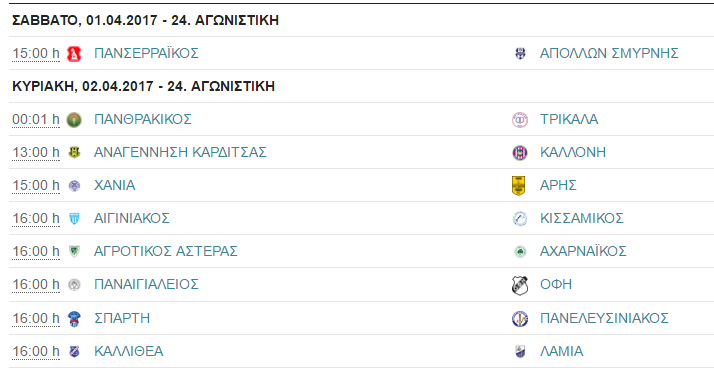This screenshot has height=375, width=714.
Task: Open the ΚΙΣΣΑΜΙΚΟΣ team link
Action: tap(581, 218)
